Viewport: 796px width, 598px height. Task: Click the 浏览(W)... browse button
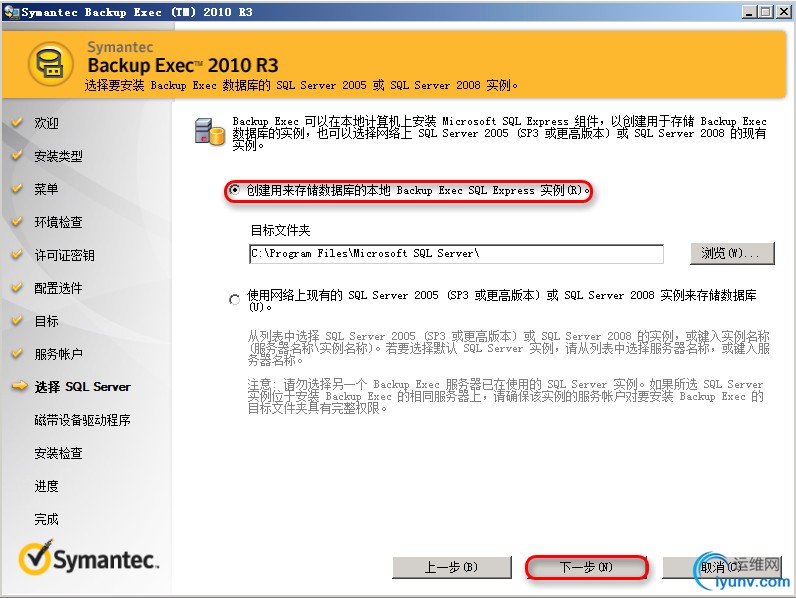[x=732, y=253]
